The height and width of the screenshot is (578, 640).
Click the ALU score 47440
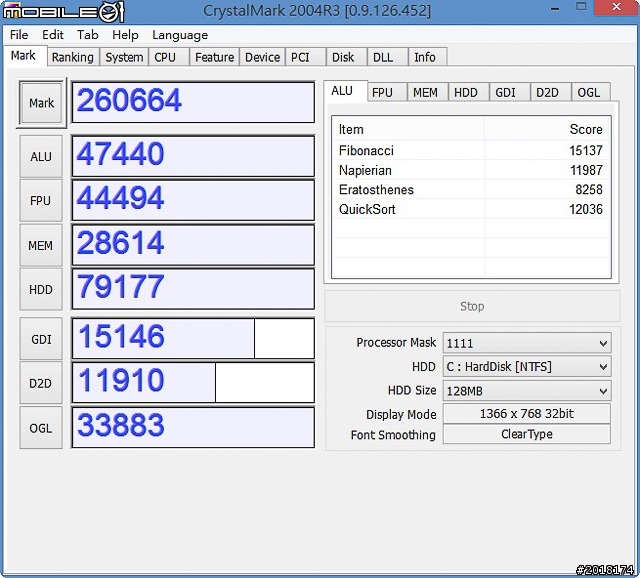pos(193,156)
